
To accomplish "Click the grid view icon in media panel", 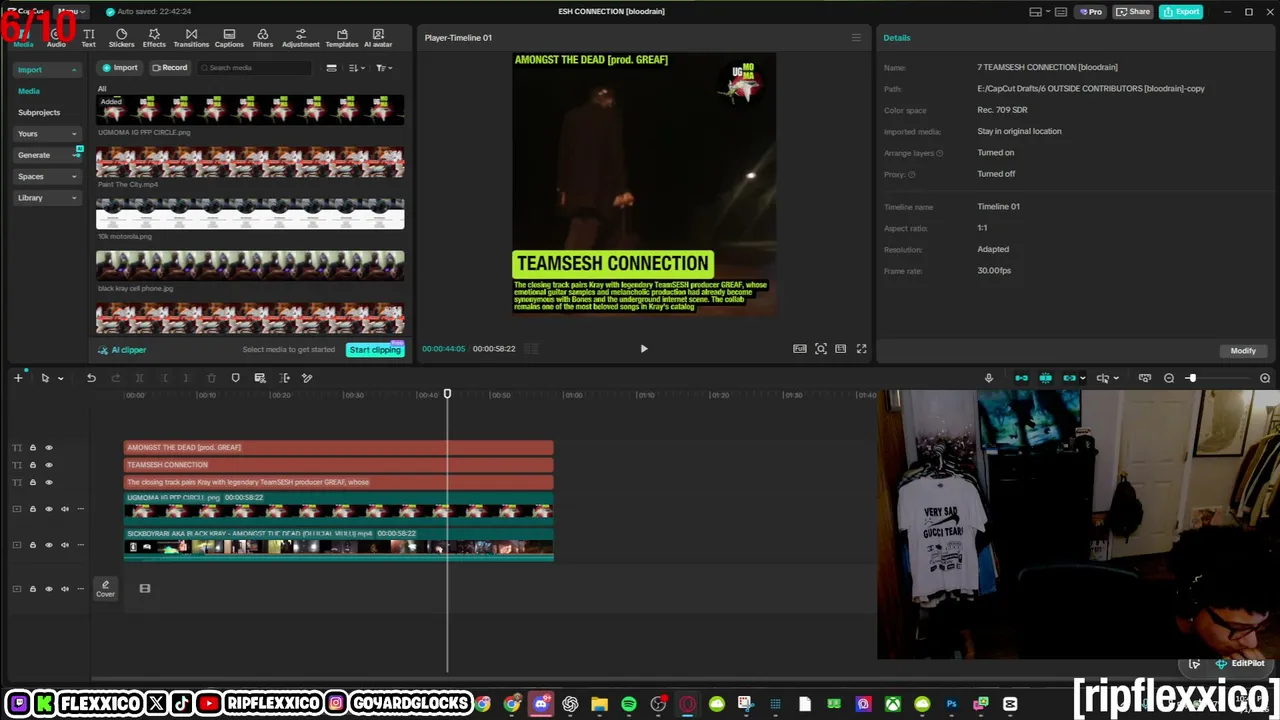I will pyautogui.click(x=332, y=68).
